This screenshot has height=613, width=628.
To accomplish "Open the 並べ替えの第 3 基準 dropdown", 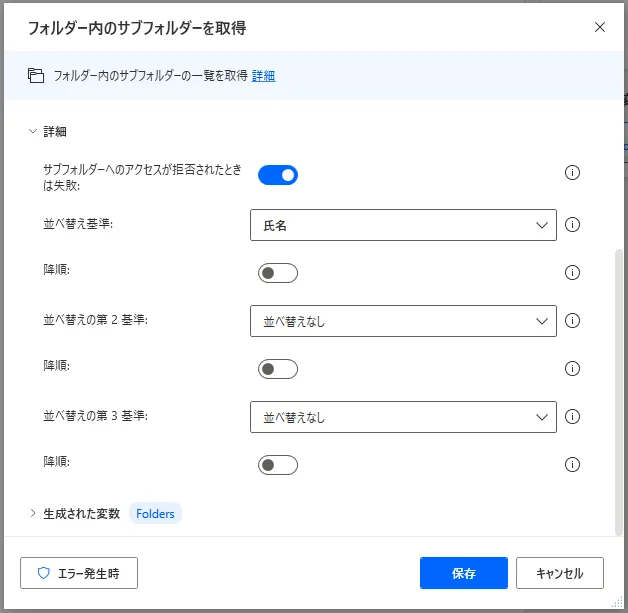I will 402,417.
